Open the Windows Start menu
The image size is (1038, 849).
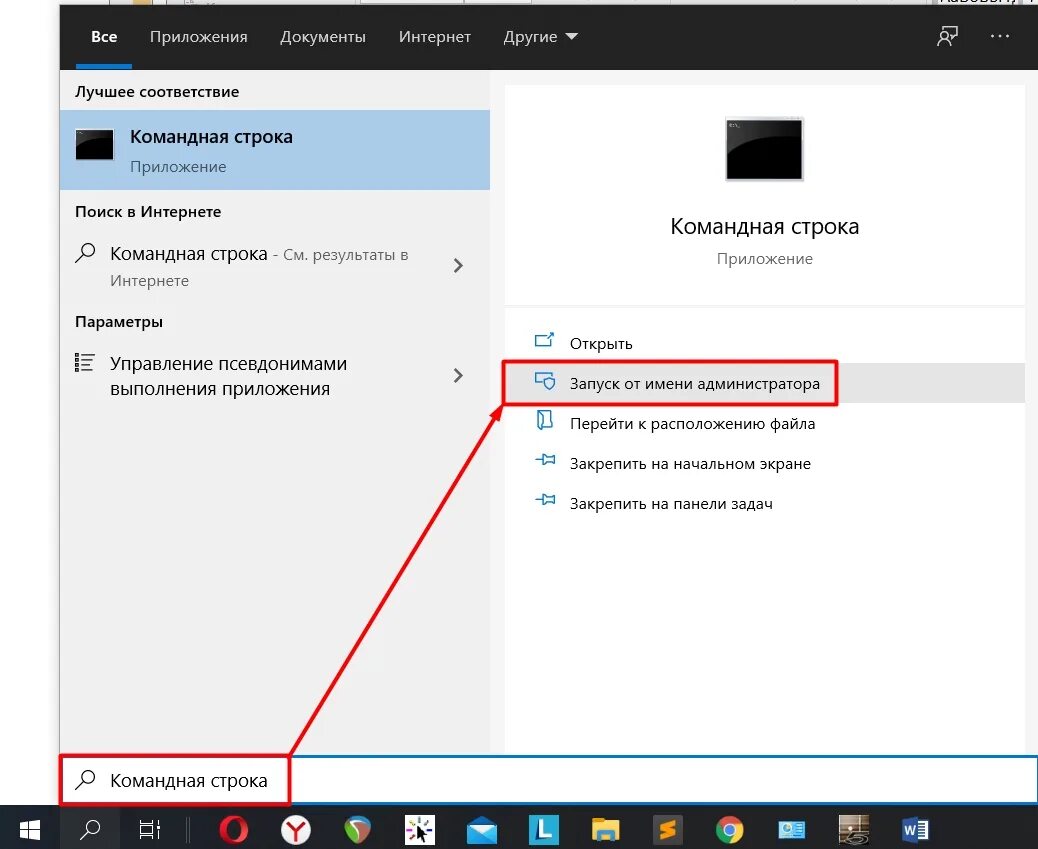(30, 828)
